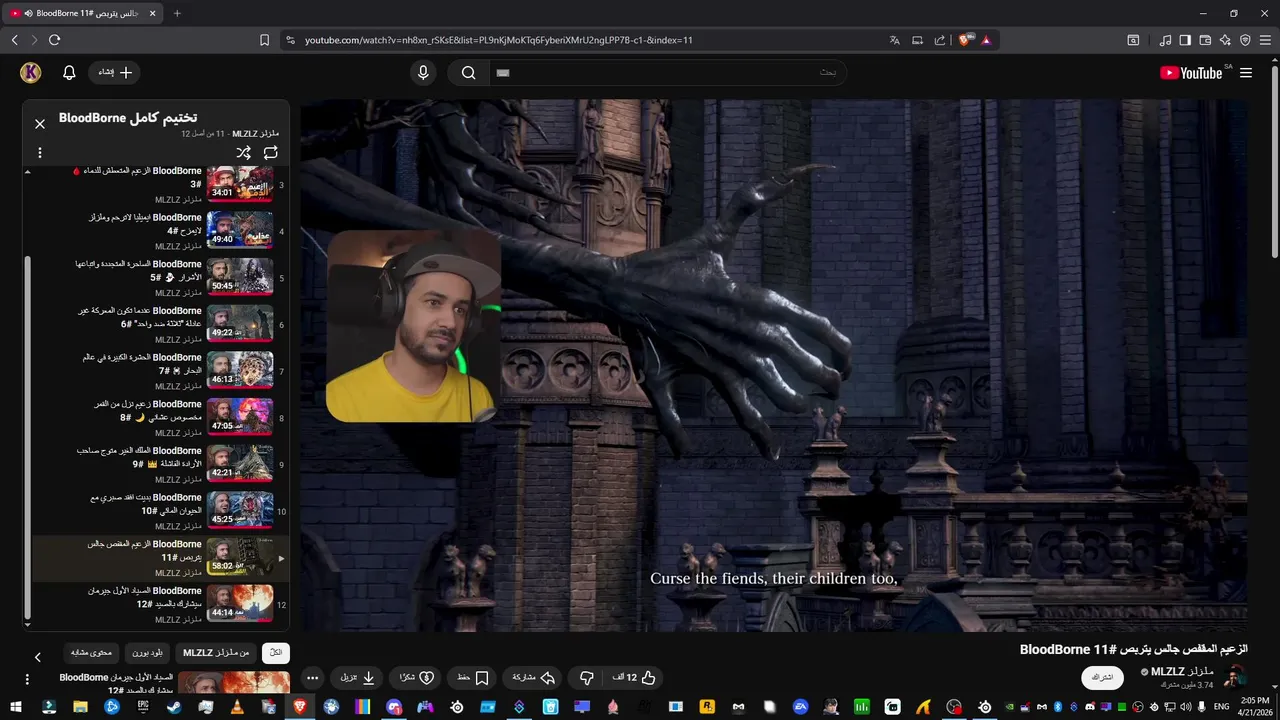Open Brave Rewards triangle icon
Viewport: 1280px width, 720px height.
coord(986,40)
